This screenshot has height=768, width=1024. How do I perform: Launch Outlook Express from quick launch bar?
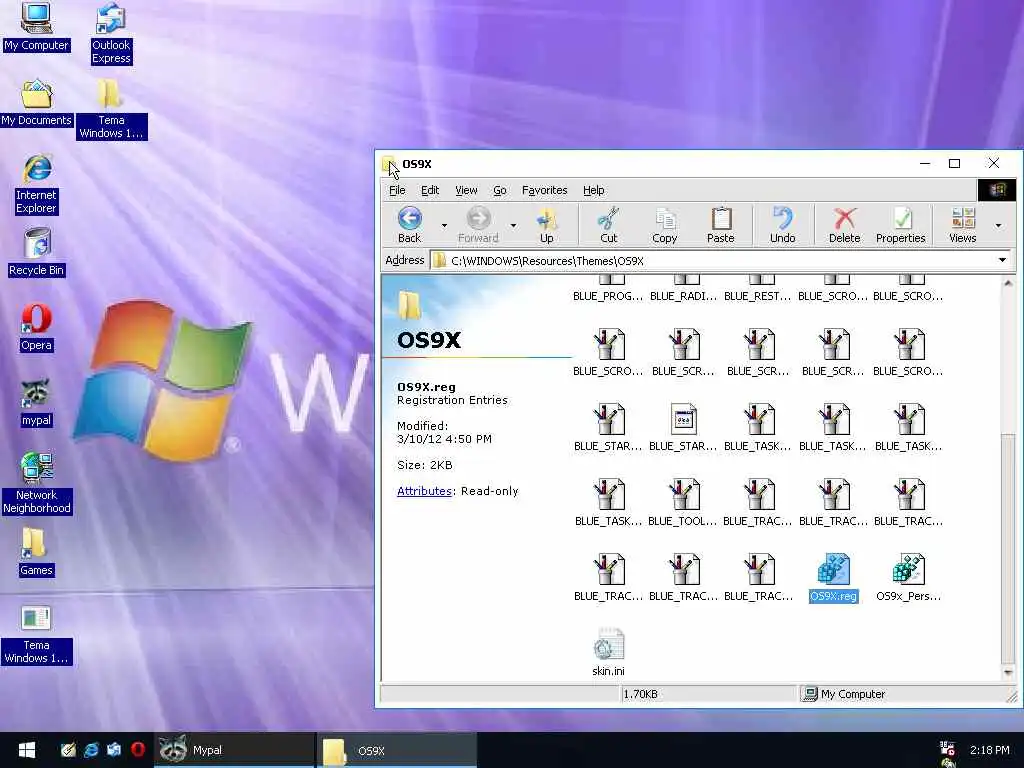(114, 749)
